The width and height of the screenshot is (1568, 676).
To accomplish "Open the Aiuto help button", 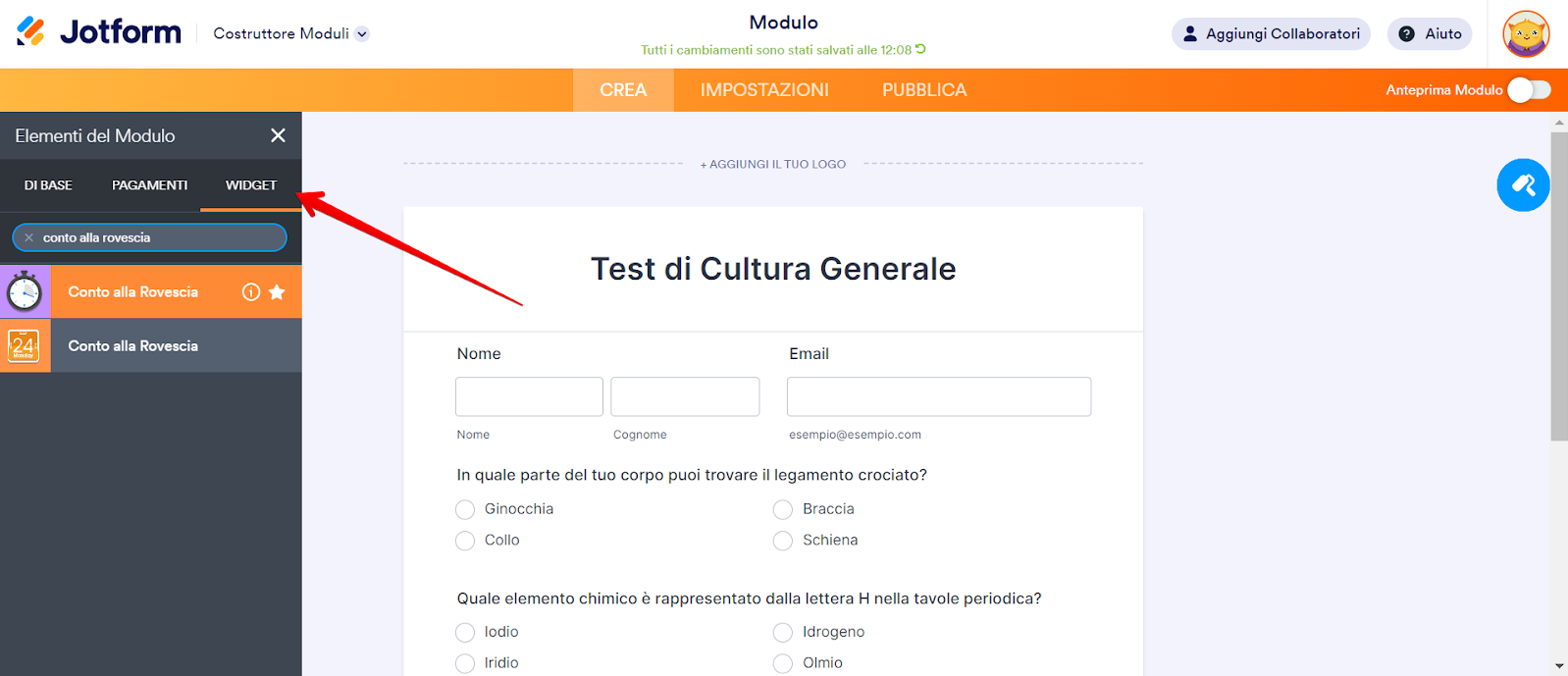I will coord(1429,34).
